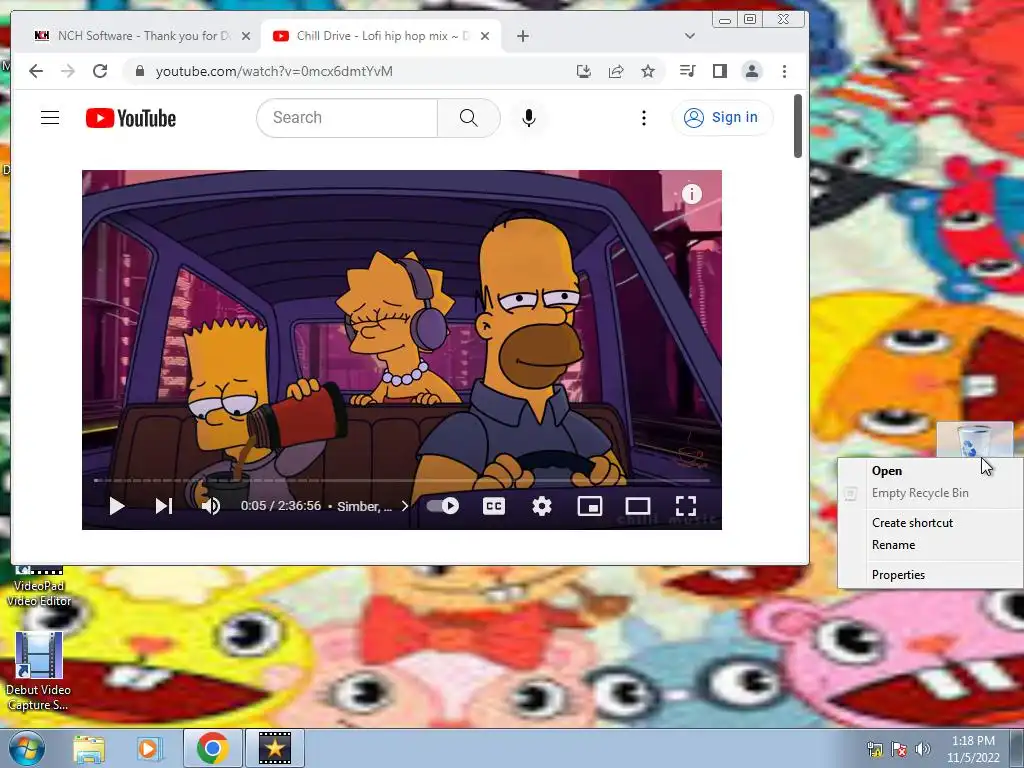Open Windows Media Player from taskbar

coord(150,748)
